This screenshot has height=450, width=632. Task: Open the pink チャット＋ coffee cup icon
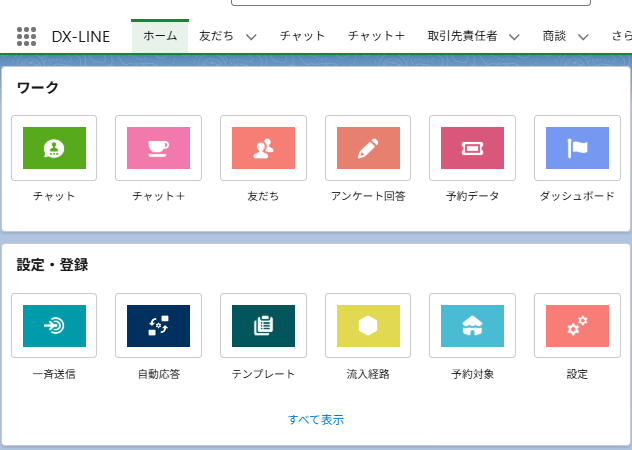pos(158,148)
